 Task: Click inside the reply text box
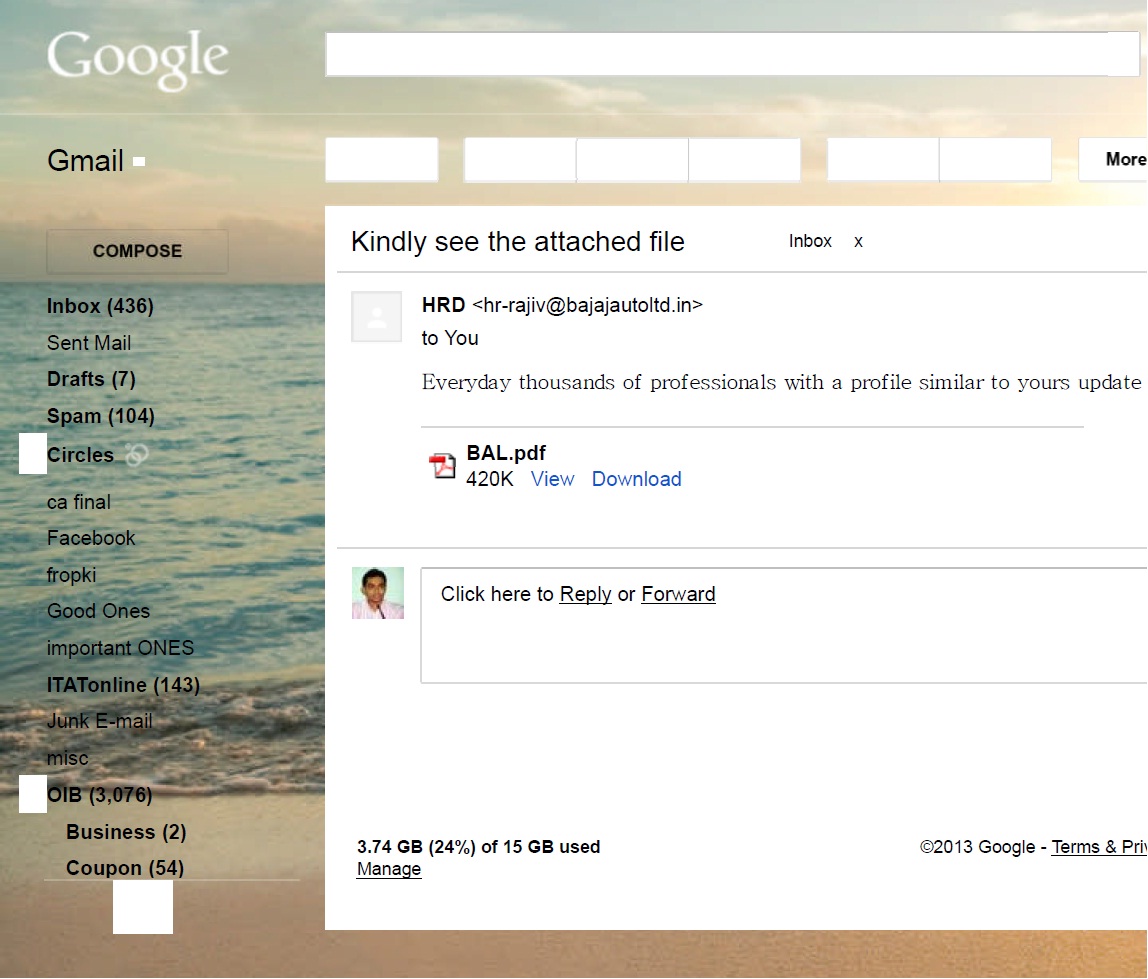coord(784,625)
